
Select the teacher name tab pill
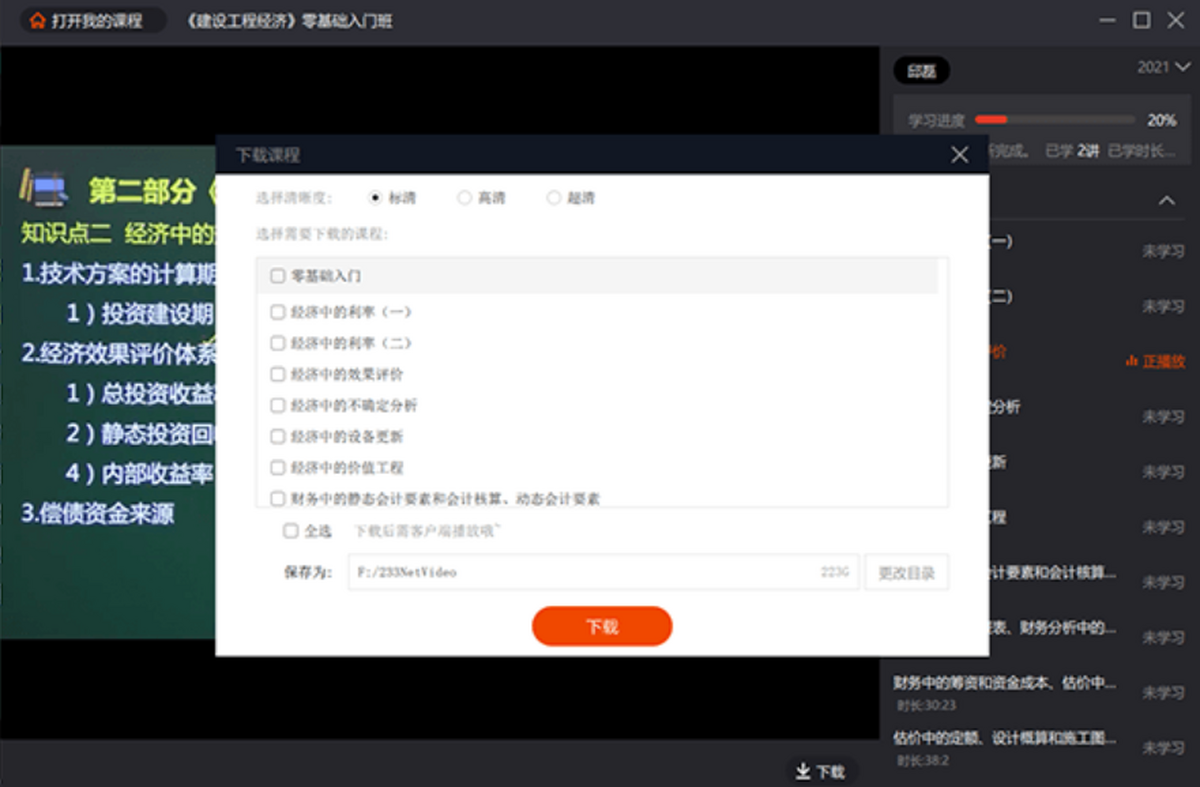(x=921, y=71)
